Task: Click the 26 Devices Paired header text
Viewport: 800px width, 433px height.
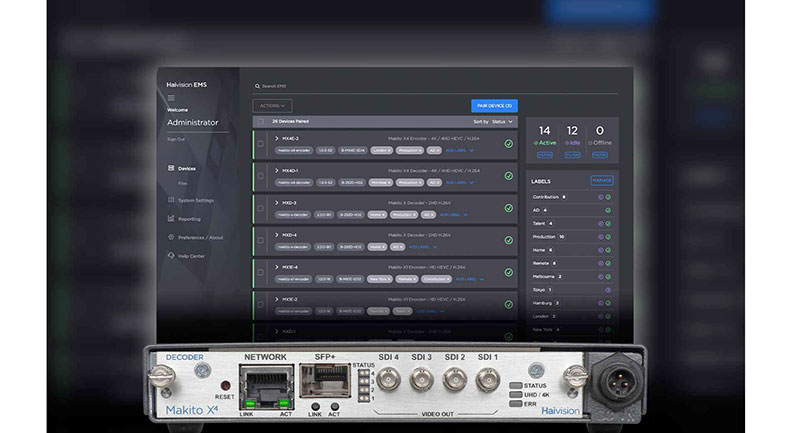Action: (290, 121)
